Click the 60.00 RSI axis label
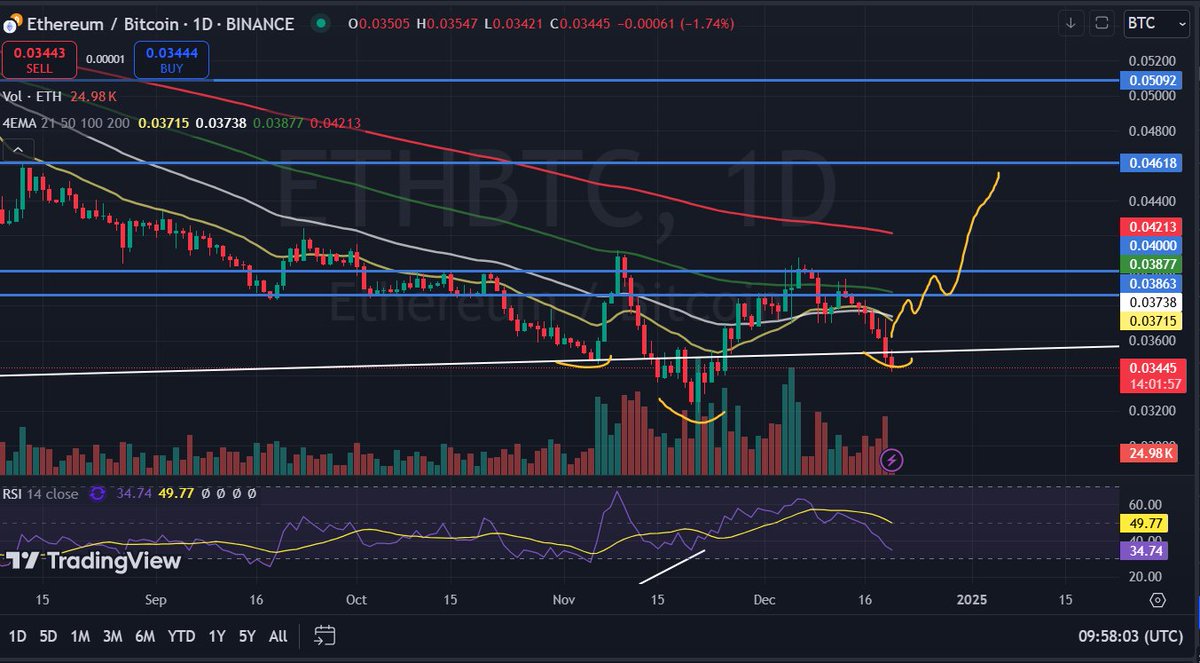 click(x=1144, y=504)
